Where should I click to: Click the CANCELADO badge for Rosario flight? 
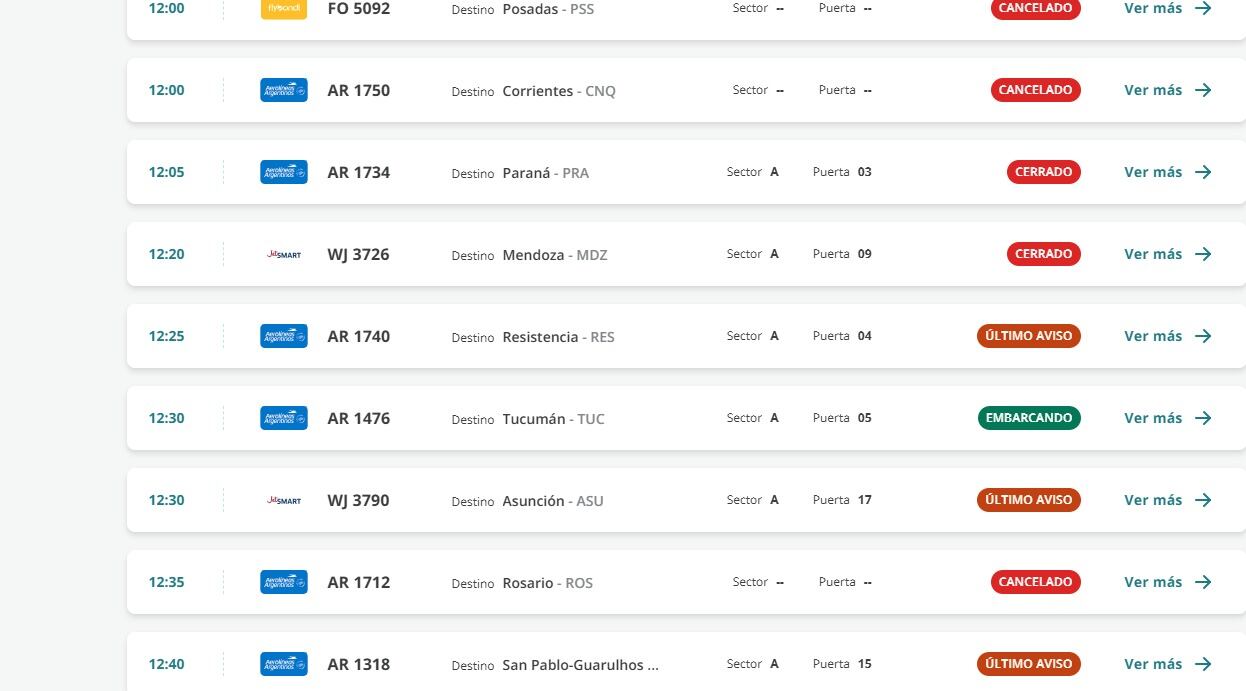(x=1035, y=582)
